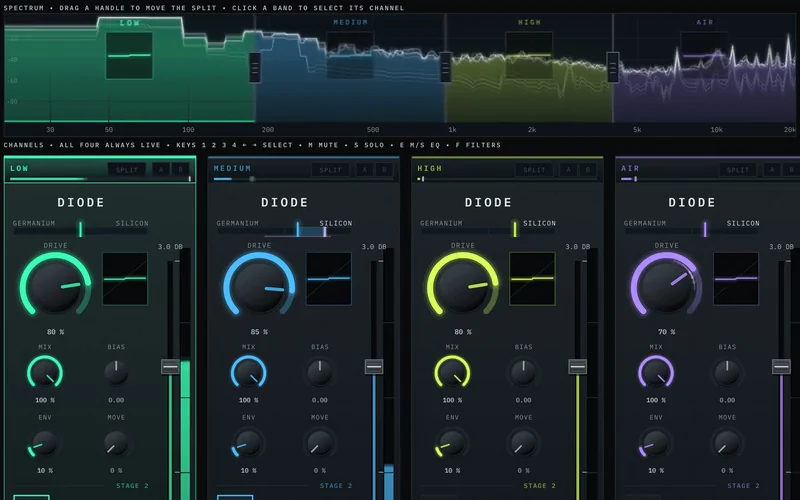800x500 pixels.
Task: Click the BIAS knob on AIR channel
Action: [727, 373]
